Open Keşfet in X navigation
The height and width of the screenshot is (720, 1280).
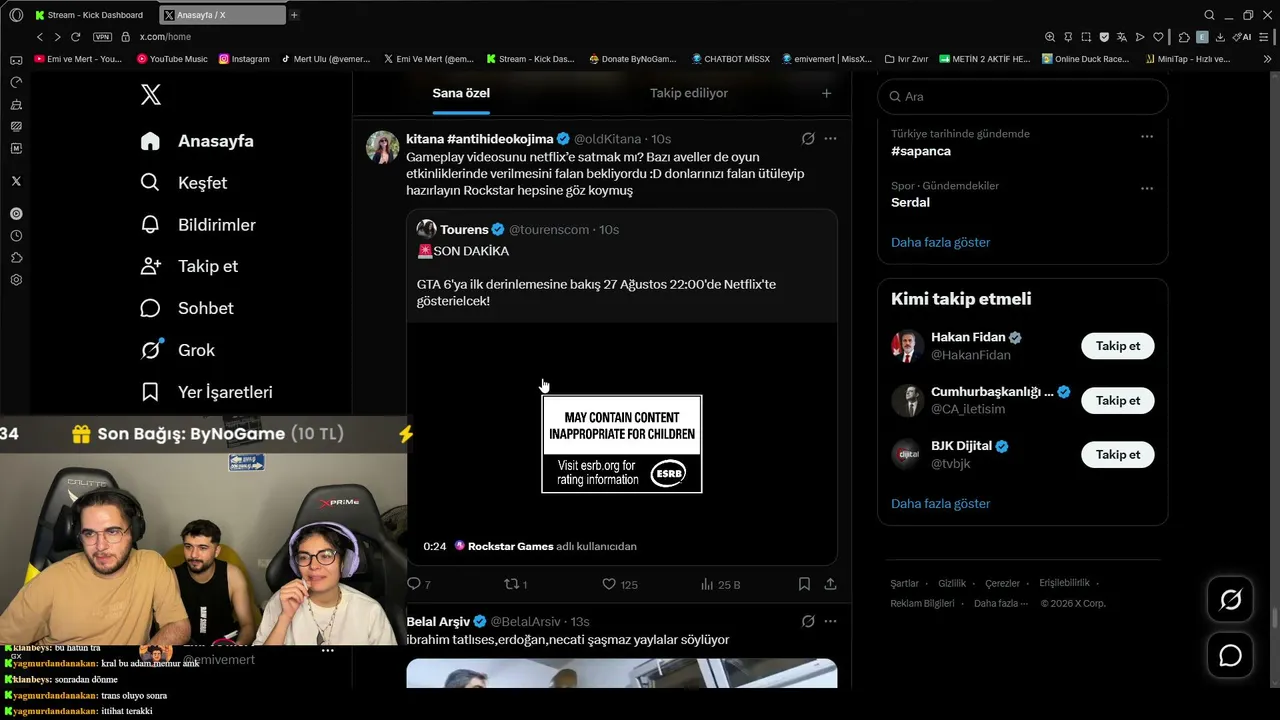click(184, 183)
